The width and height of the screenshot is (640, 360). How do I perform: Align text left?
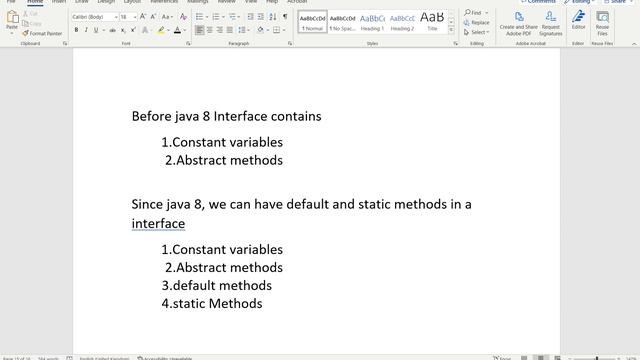(x=199, y=30)
